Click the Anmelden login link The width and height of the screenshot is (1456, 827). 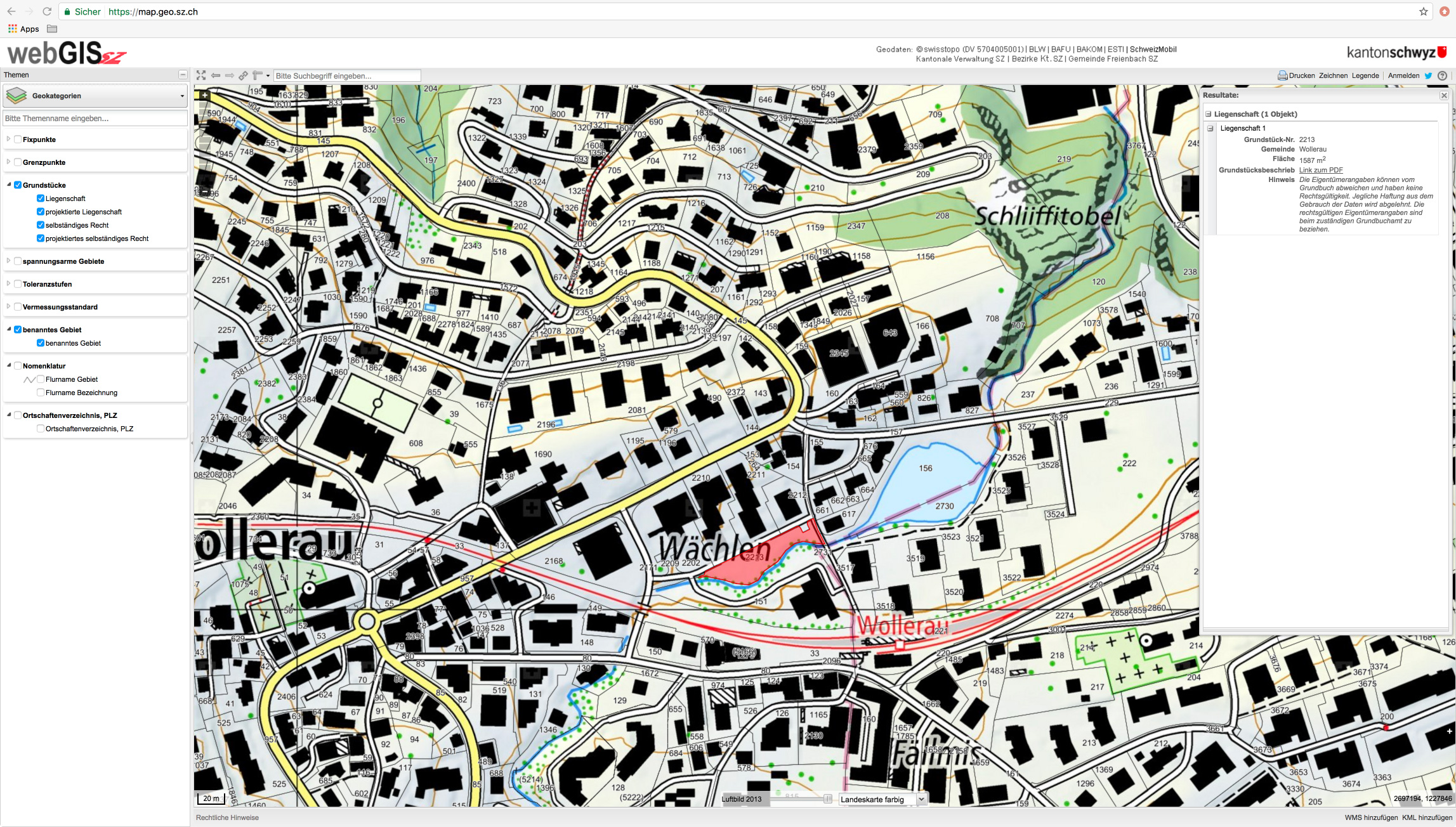pyautogui.click(x=1403, y=75)
